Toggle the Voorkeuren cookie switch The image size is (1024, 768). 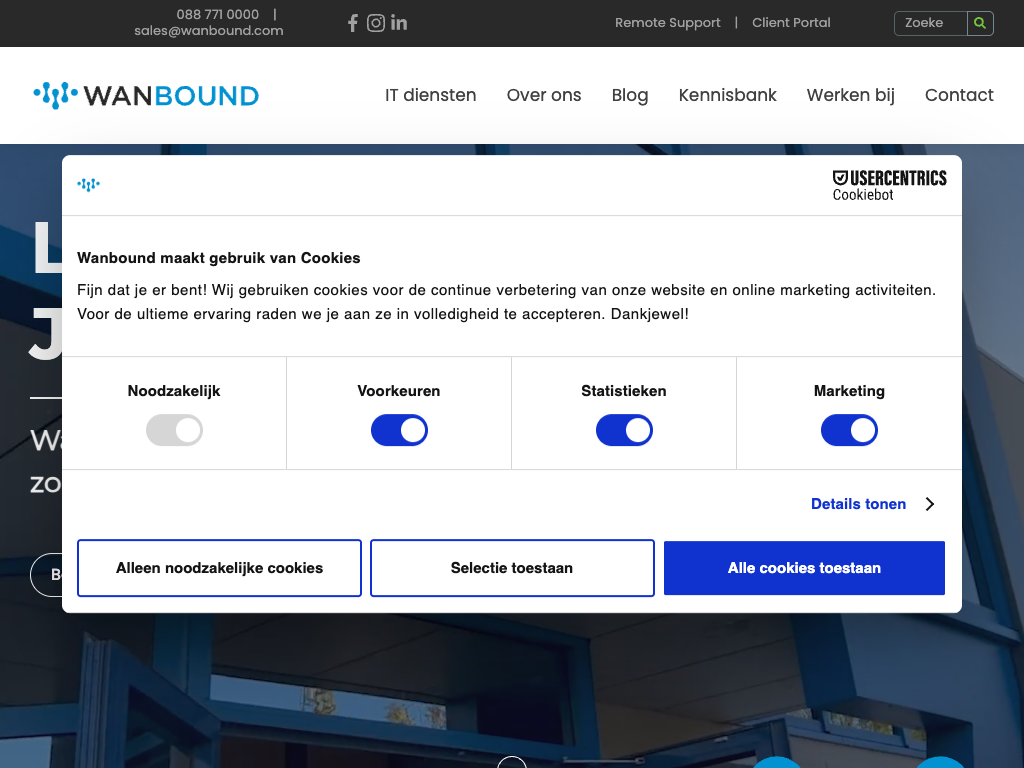[399, 431]
